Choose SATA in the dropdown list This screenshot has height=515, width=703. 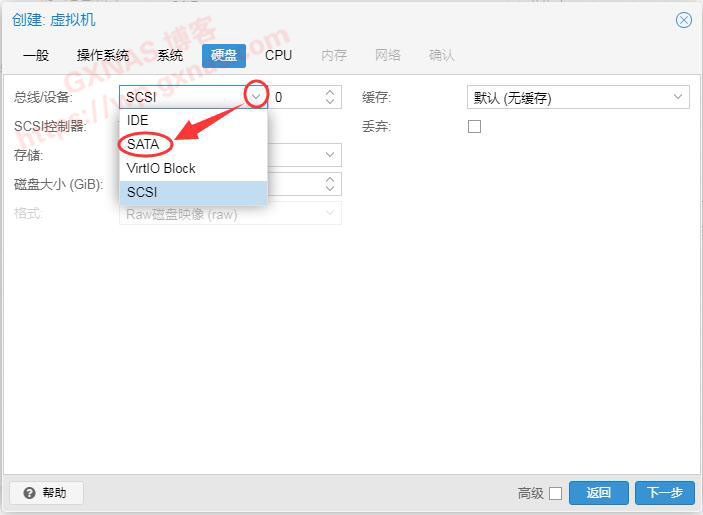pos(143,144)
